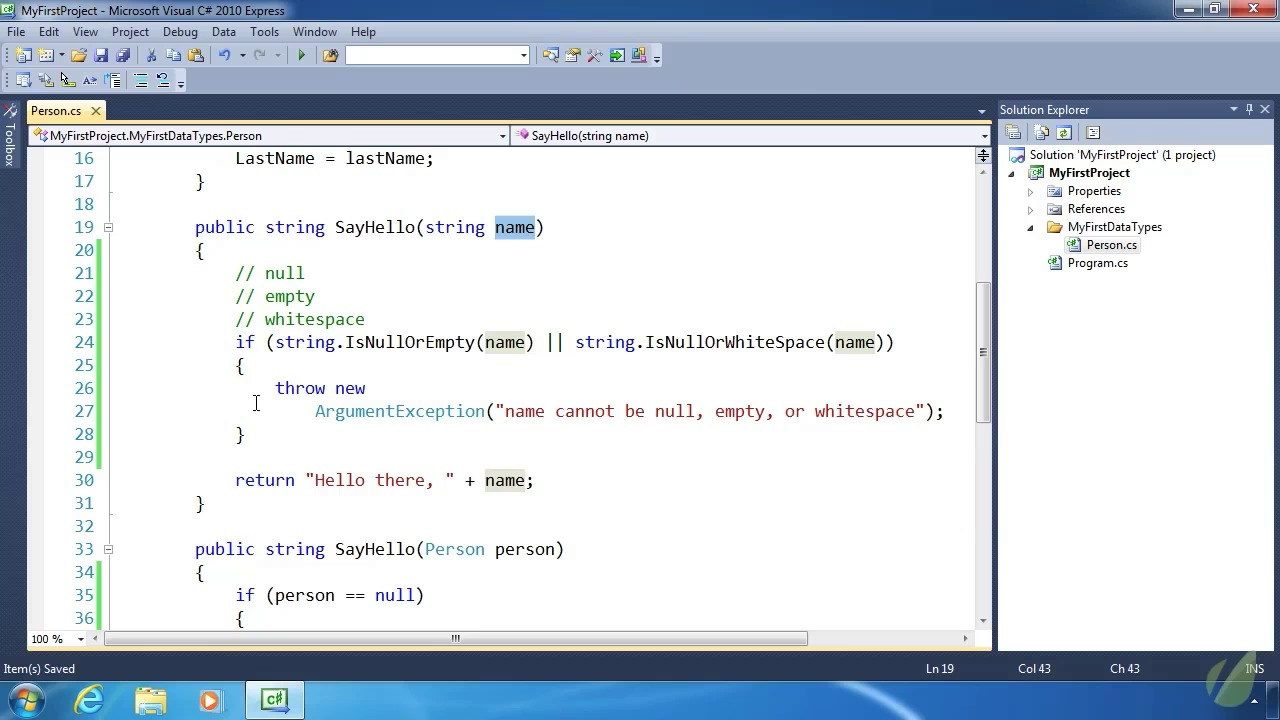1280x720 pixels.
Task: Open the MyFirstProject.MyFirstDataTypes.Person class dropdown
Action: 269,136
